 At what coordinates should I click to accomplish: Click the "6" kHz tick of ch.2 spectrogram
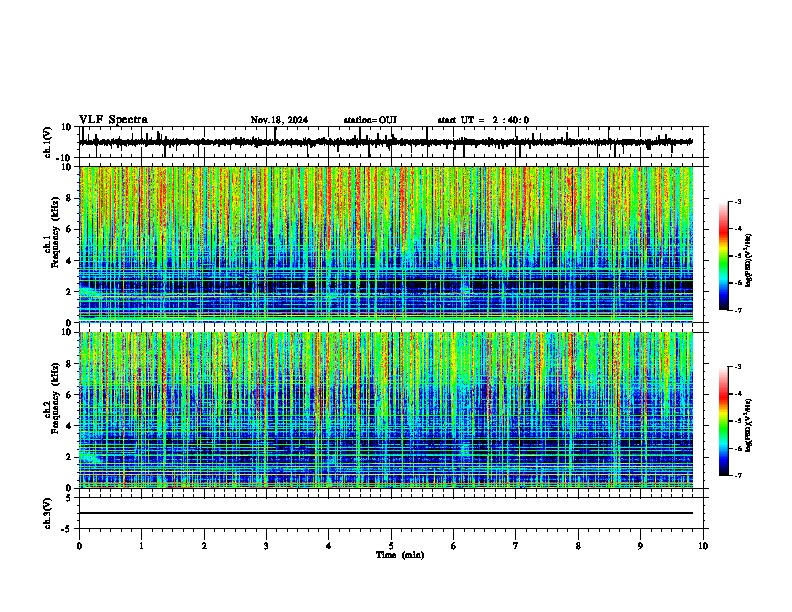click(x=70, y=394)
